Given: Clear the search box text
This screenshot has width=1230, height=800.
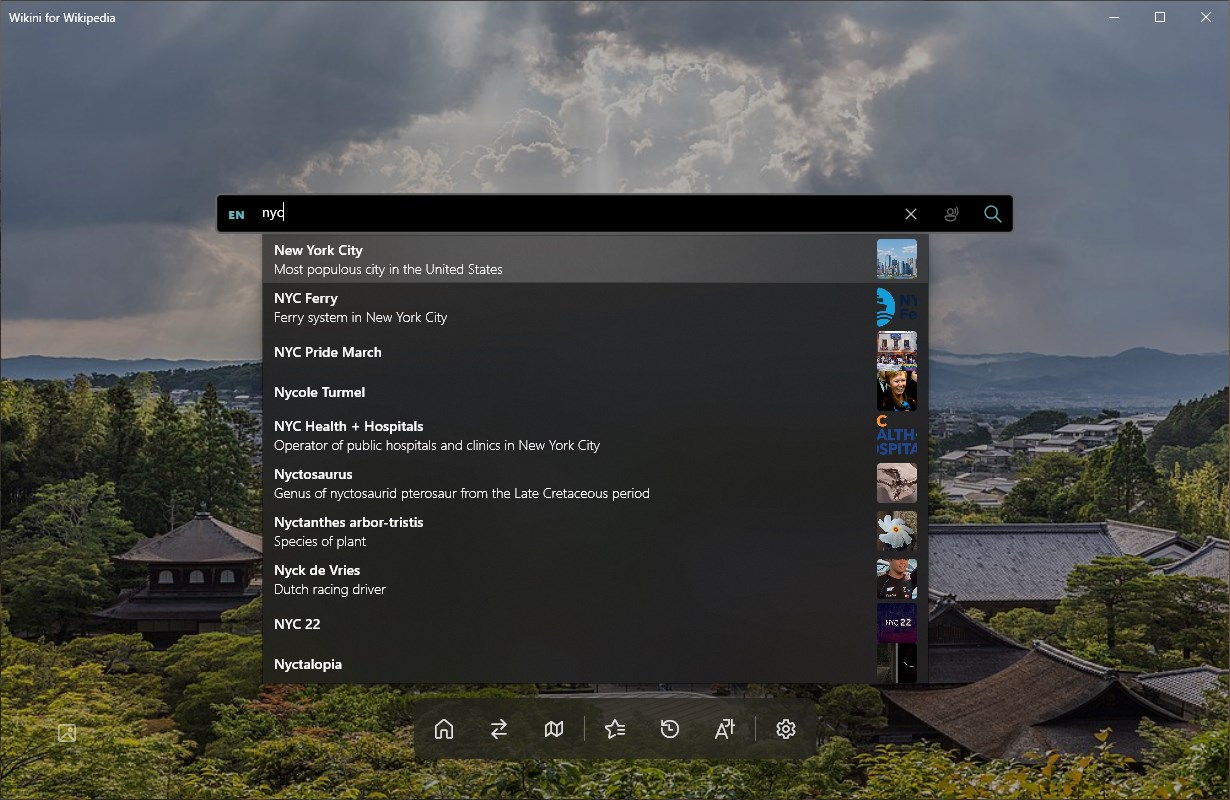Looking at the screenshot, I should coord(911,214).
